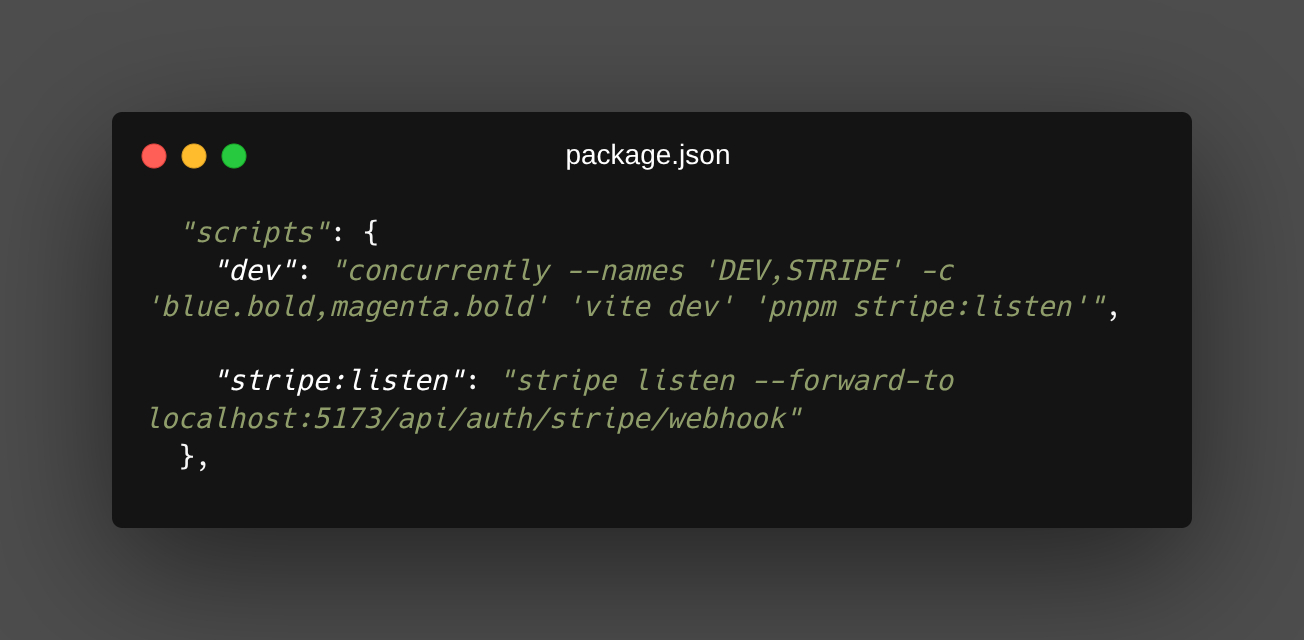Image resolution: width=1304 pixels, height=640 pixels.
Task: Click the --forward-to flag
Action: [851, 381]
